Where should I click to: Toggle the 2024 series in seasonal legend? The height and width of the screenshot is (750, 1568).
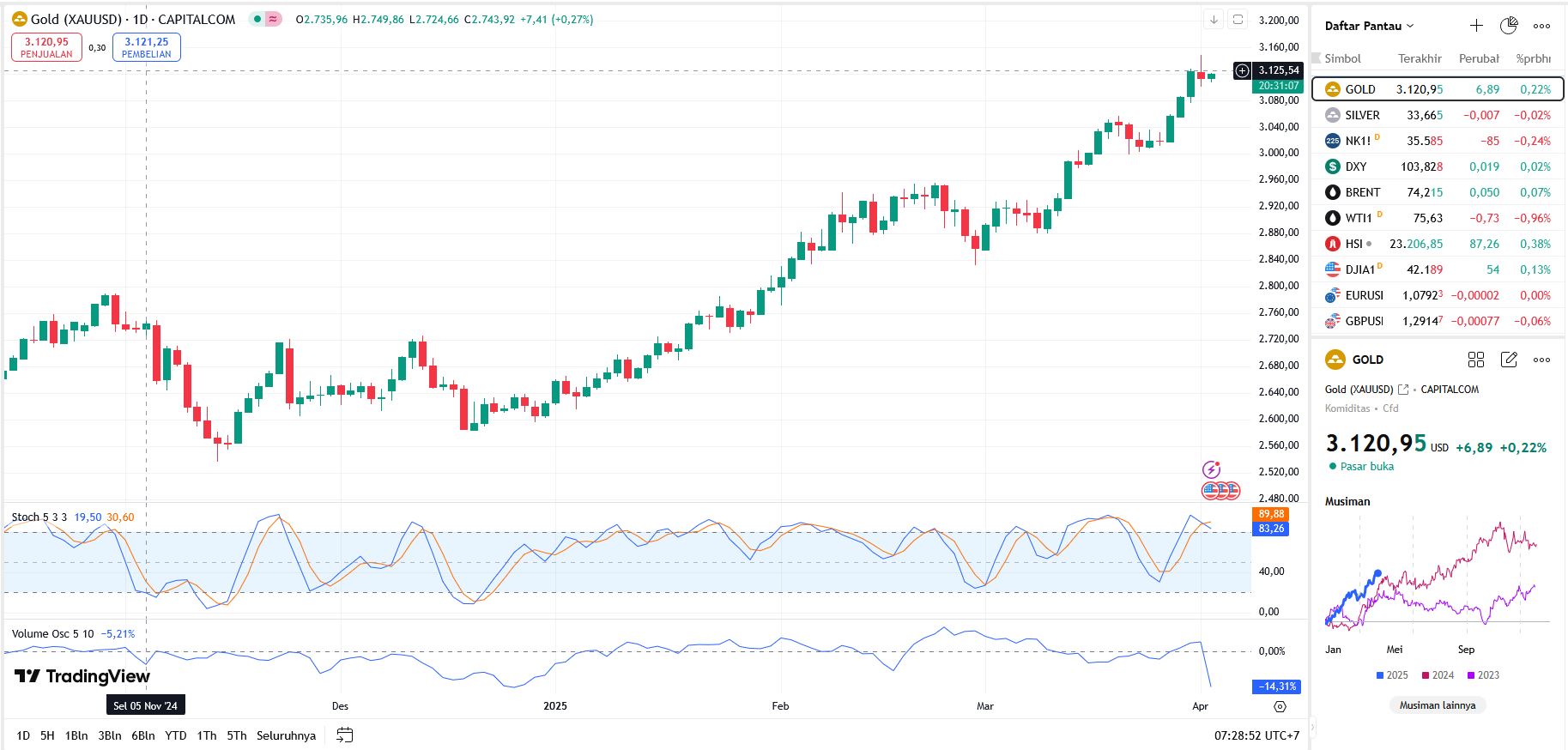[x=1438, y=675]
